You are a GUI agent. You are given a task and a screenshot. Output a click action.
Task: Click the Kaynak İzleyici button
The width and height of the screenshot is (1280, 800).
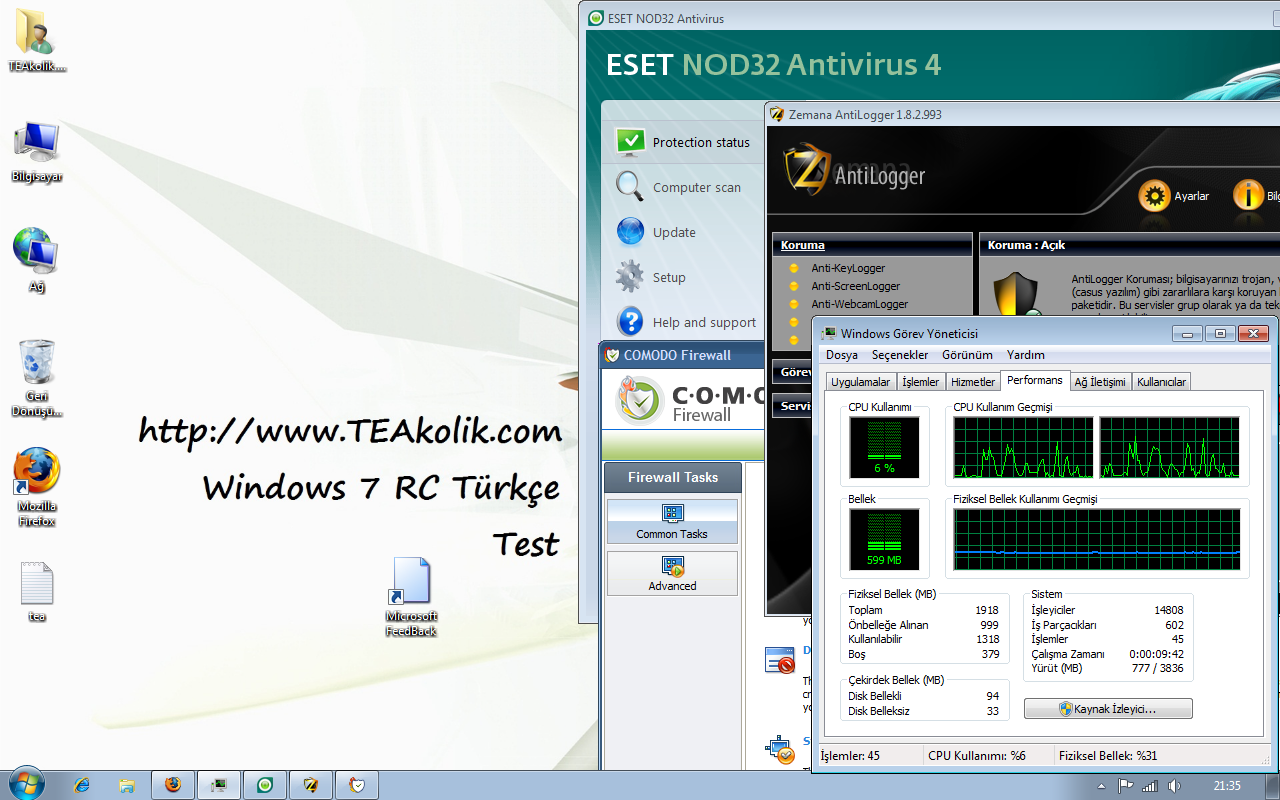point(1108,709)
